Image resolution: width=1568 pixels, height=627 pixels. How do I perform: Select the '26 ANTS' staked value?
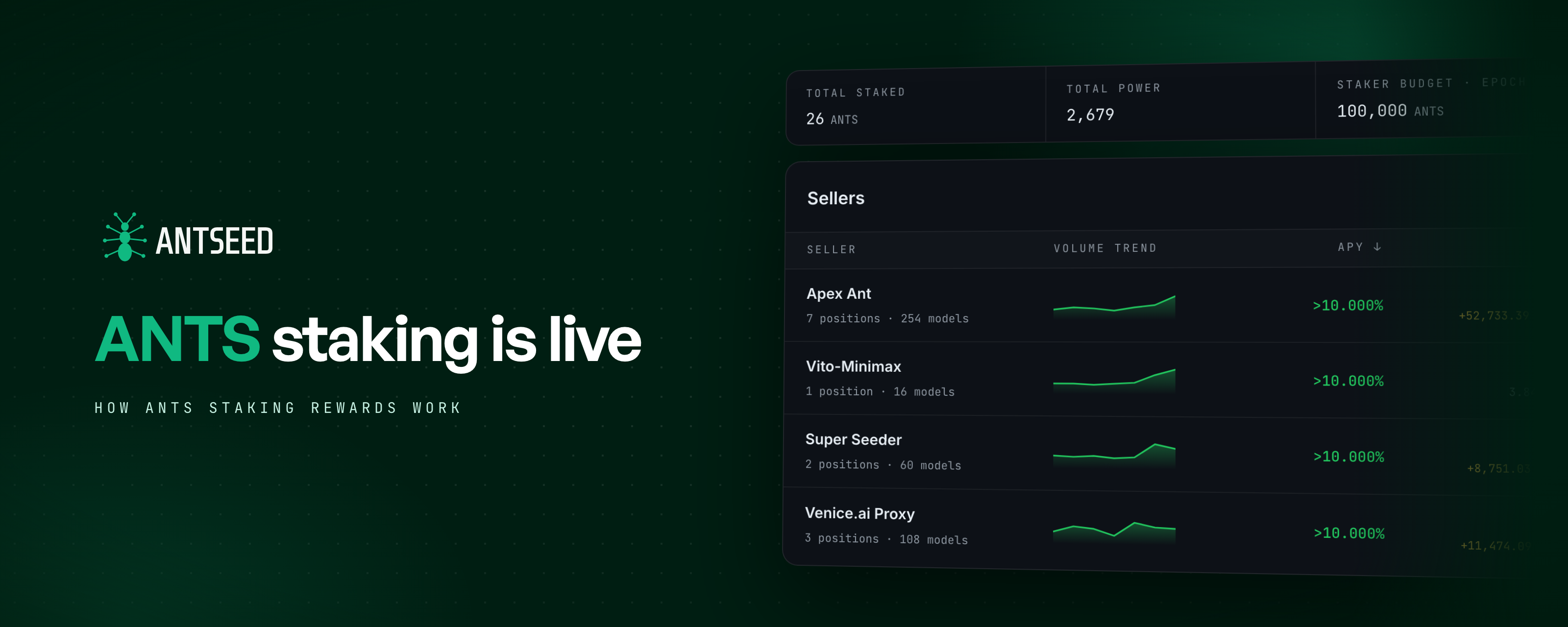832,119
